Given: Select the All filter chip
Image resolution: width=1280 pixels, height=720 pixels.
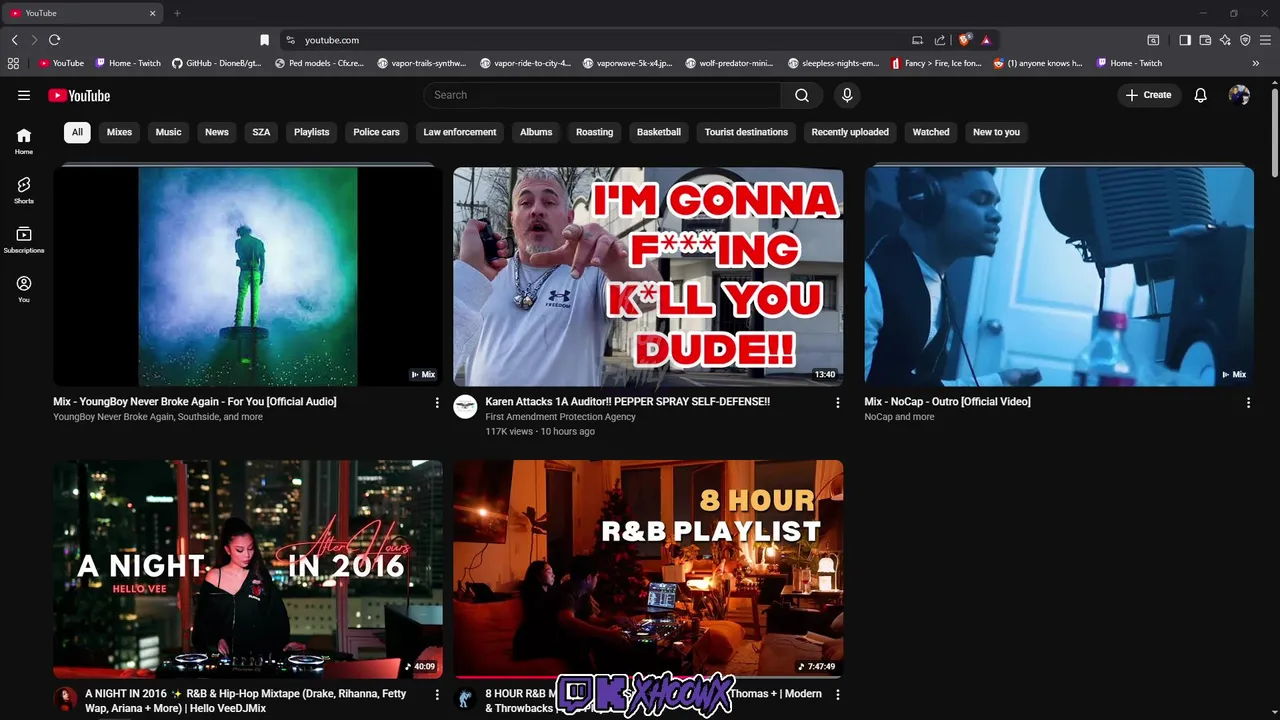Looking at the screenshot, I should [x=77, y=132].
